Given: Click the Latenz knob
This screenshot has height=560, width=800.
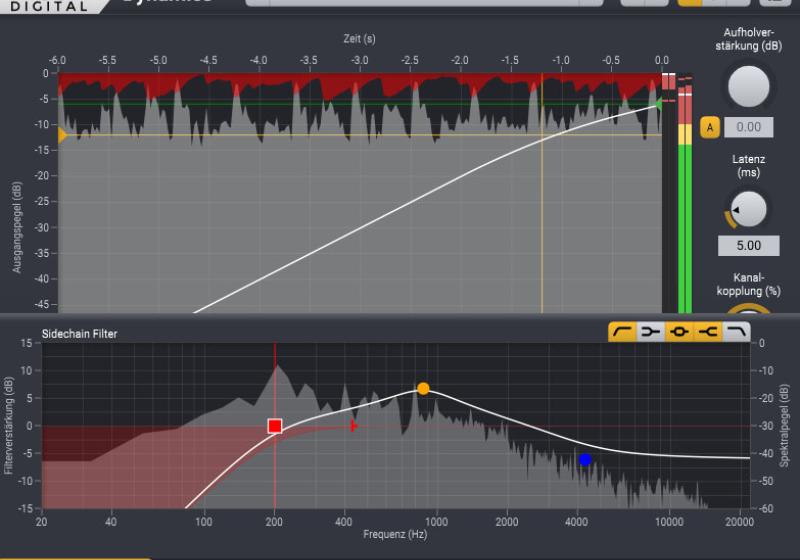Looking at the screenshot, I should click(x=747, y=208).
